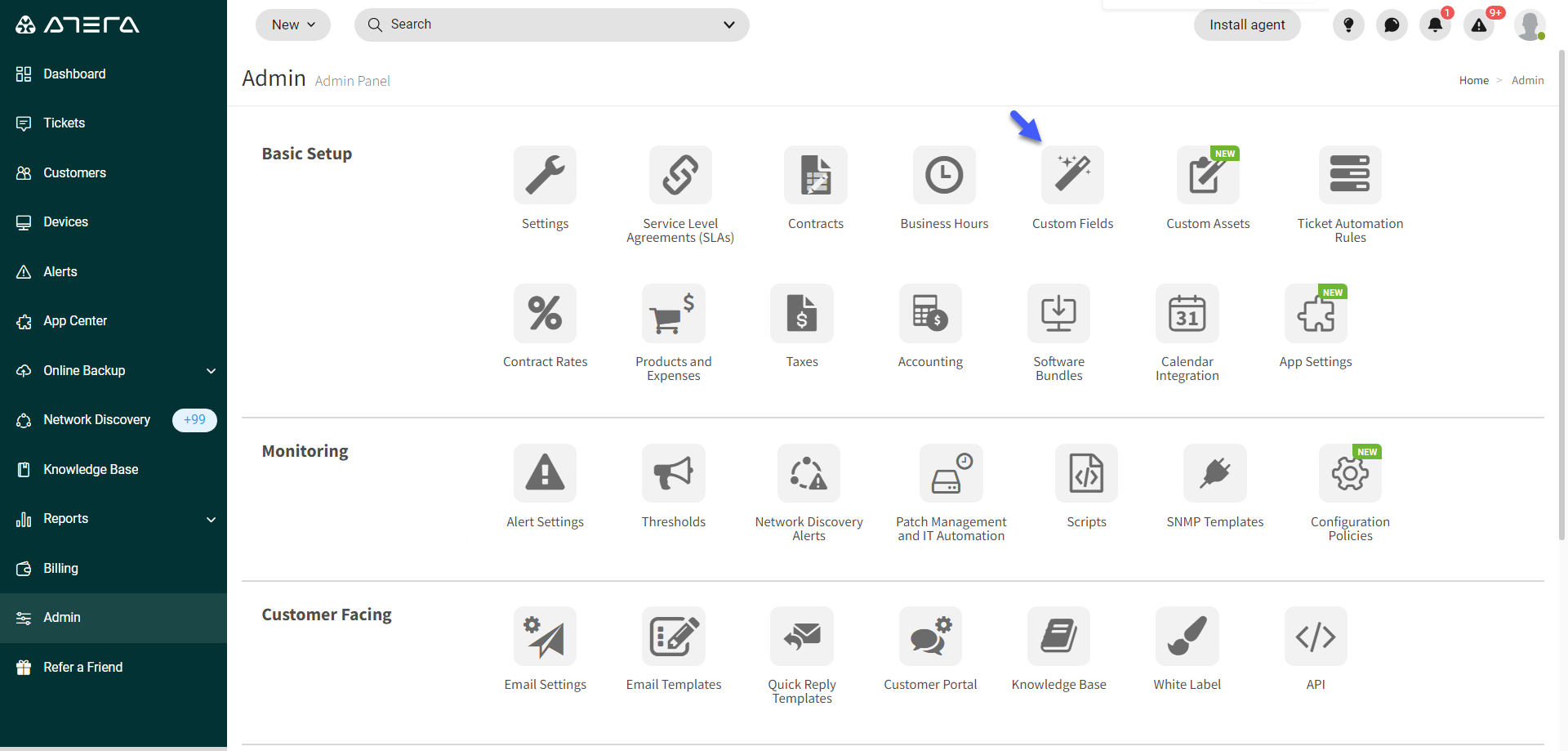Image resolution: width=1568 pixels, height=751 pixels.
Task: Open Configuration Policies gear icon
Action: [1350, 473]
